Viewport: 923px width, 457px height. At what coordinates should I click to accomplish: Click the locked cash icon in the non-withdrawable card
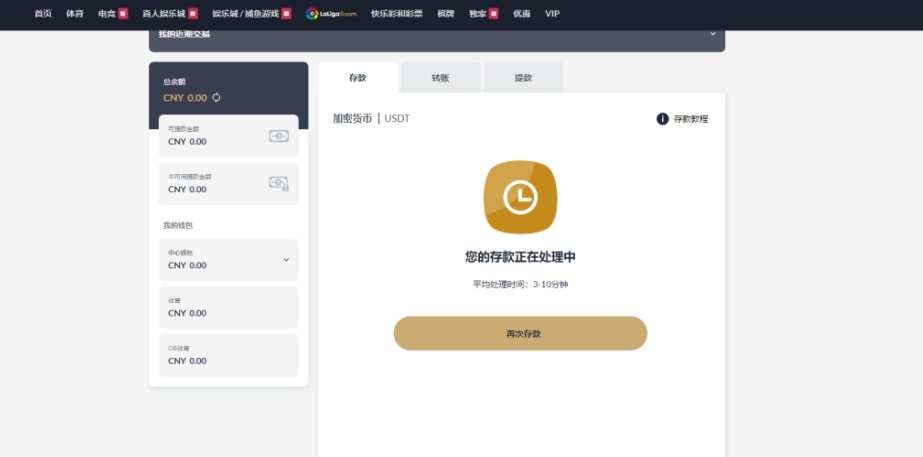click(279, 183)
